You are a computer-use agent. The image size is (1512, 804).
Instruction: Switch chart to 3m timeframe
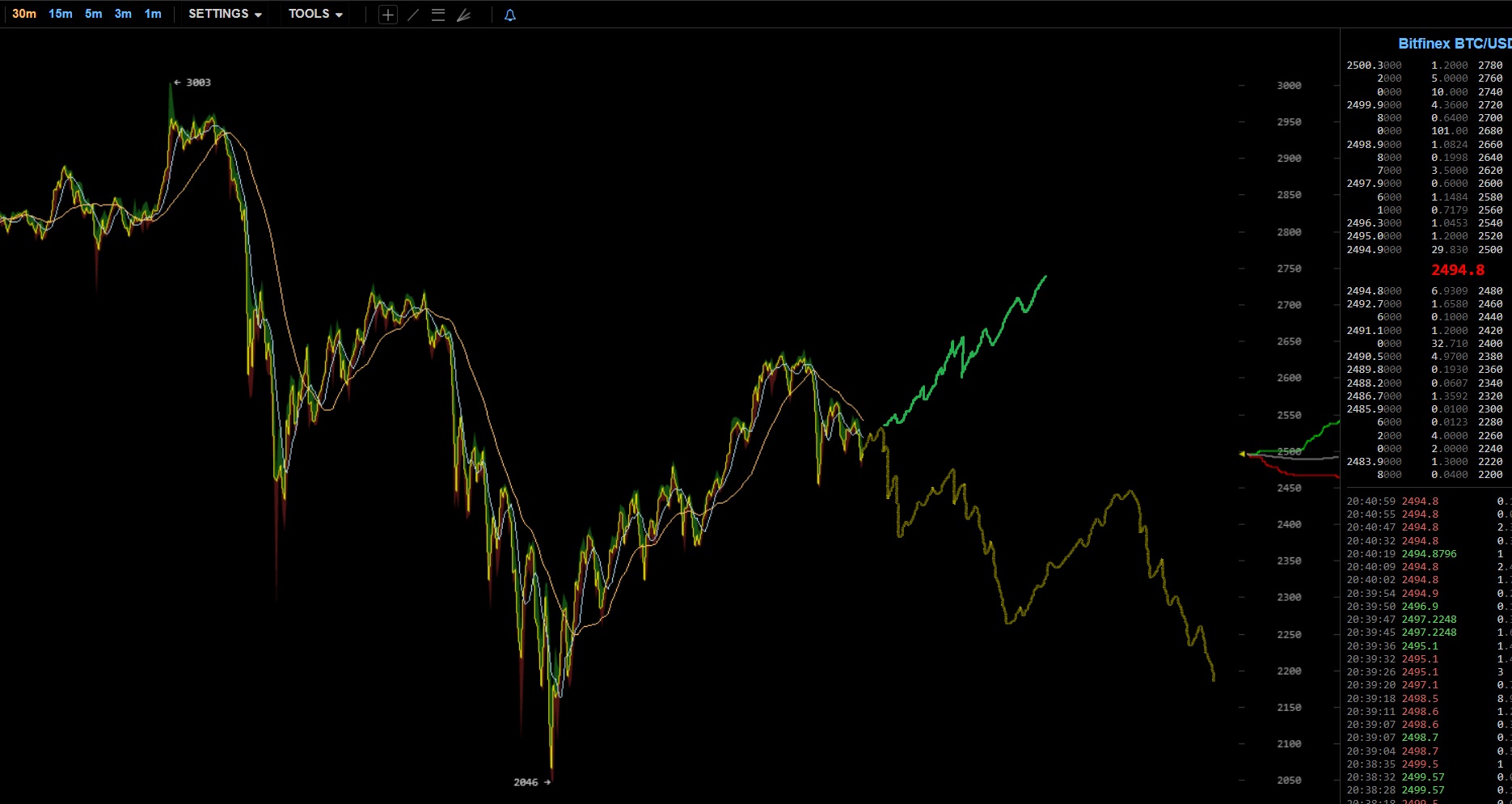(123, 14)
